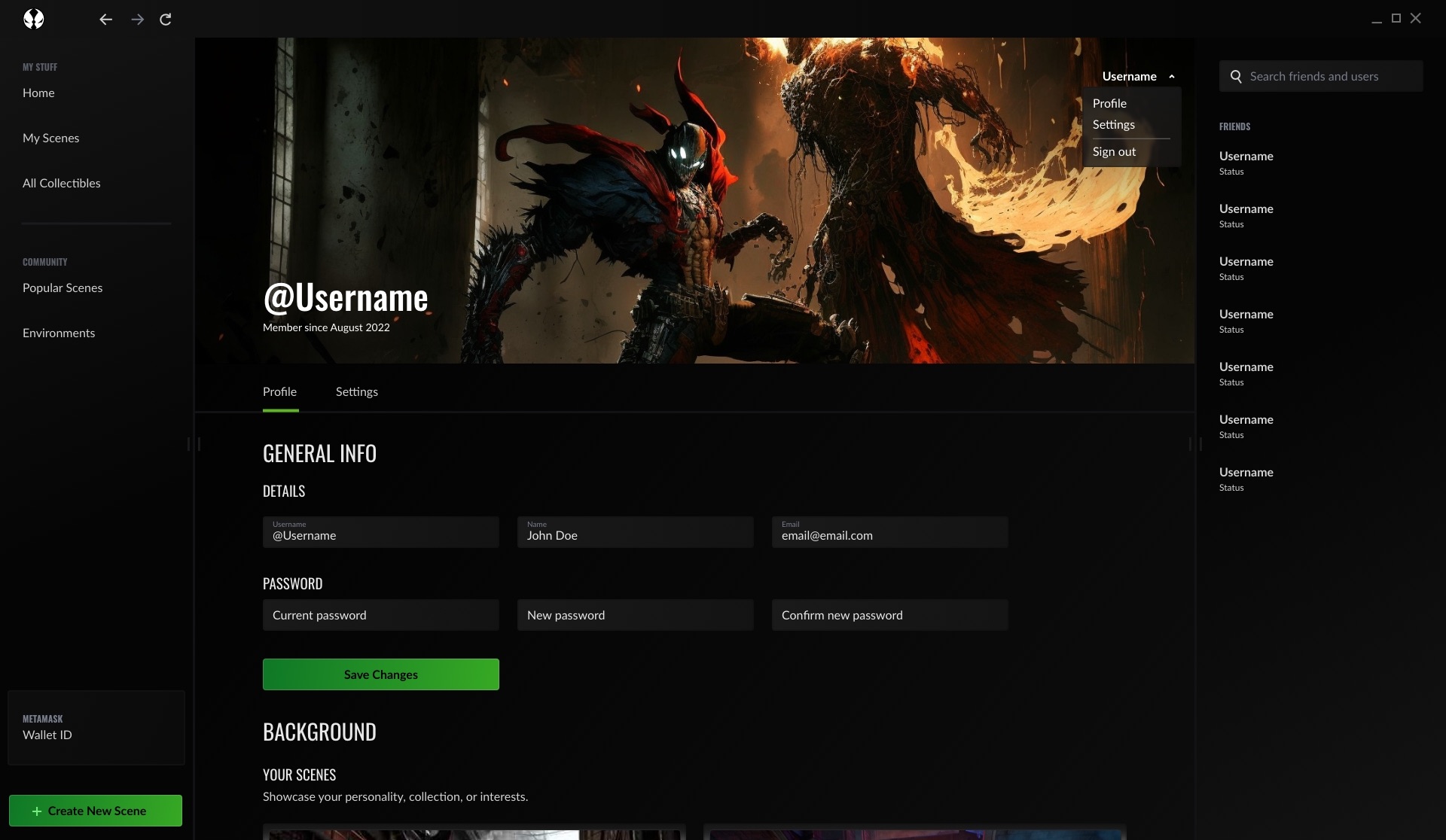Image resolution: width=1446 pixels, height=840 pixels.
Task: Open Settings from the user dropdown menu
Action: pos(1113,124)
